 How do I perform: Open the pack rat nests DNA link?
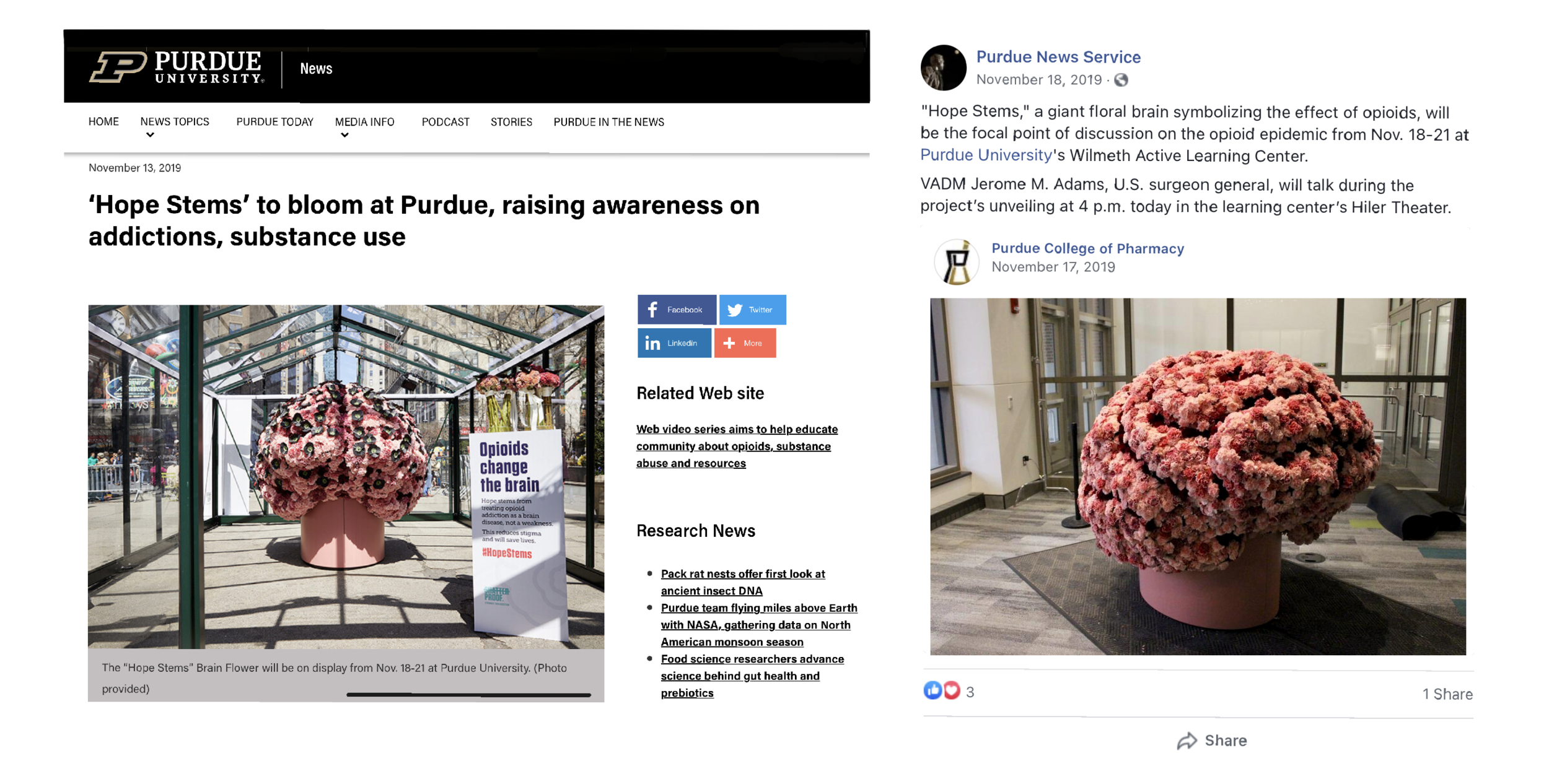pos(742,582)
